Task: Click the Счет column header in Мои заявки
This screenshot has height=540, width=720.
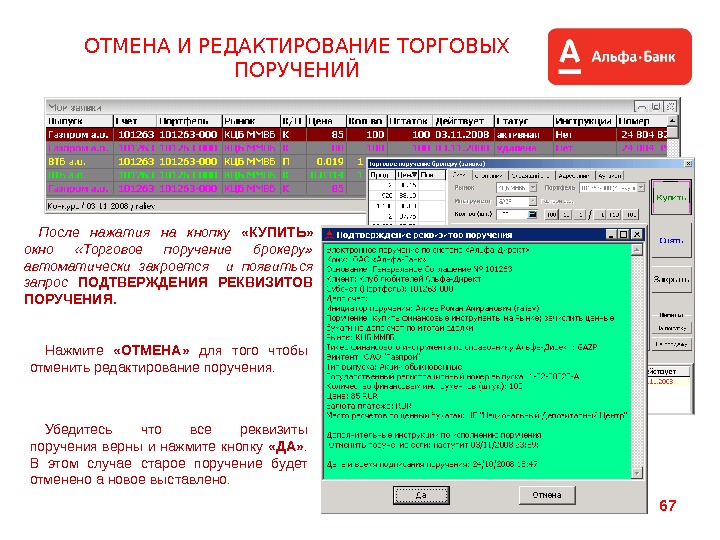Action: click(x=135, y=121)
